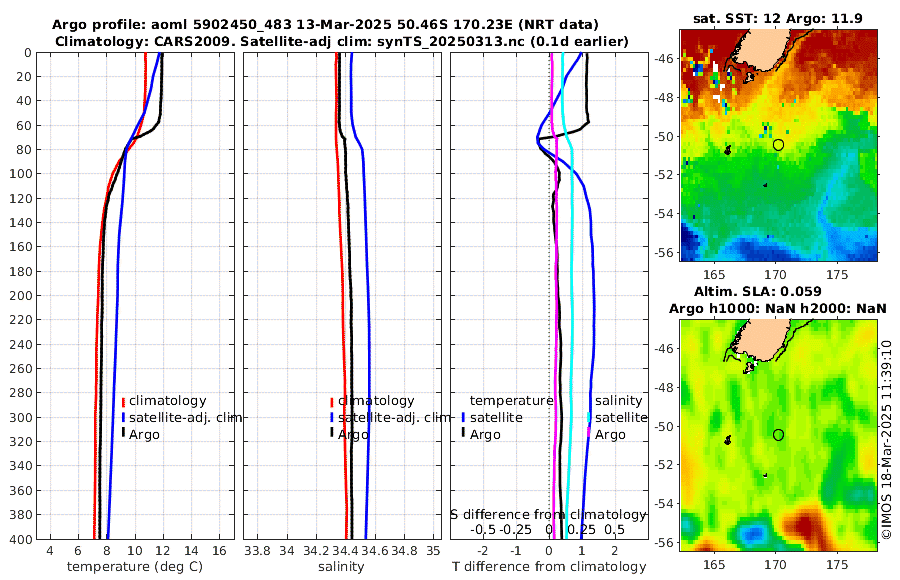Click the 'temperature' legend heading in difference plot
900x580 pixels.
click(x=511, y=400)
